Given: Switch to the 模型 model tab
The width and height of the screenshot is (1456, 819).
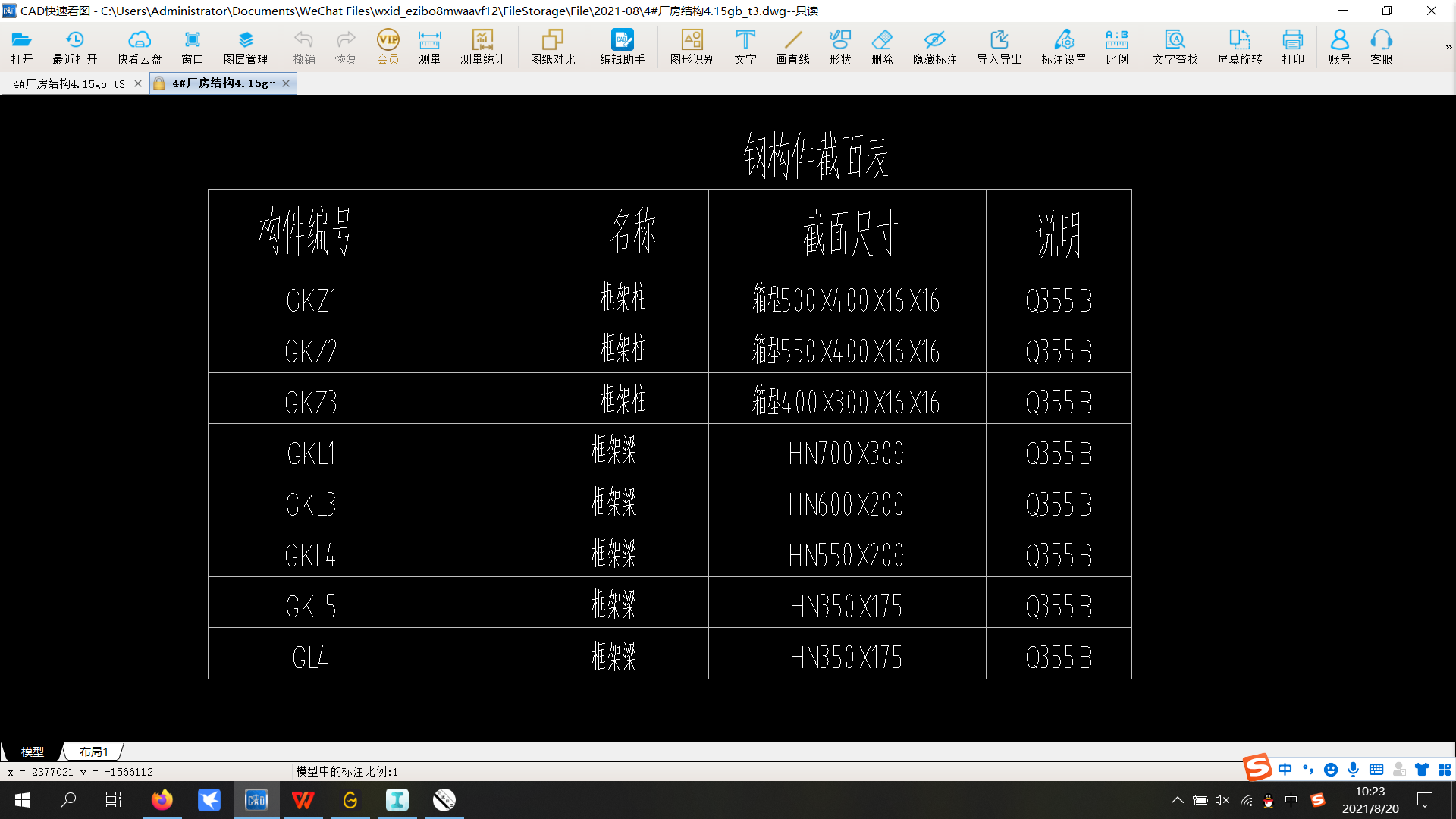Looking at the screenshot, I should 32,752.
